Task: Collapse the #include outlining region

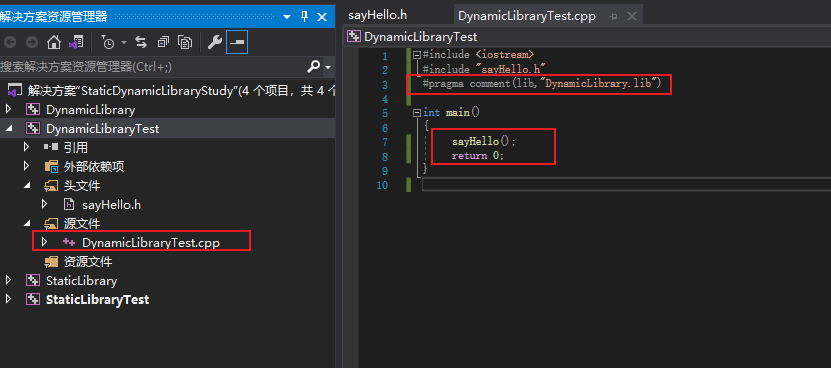Action: (x=417, y=55)
